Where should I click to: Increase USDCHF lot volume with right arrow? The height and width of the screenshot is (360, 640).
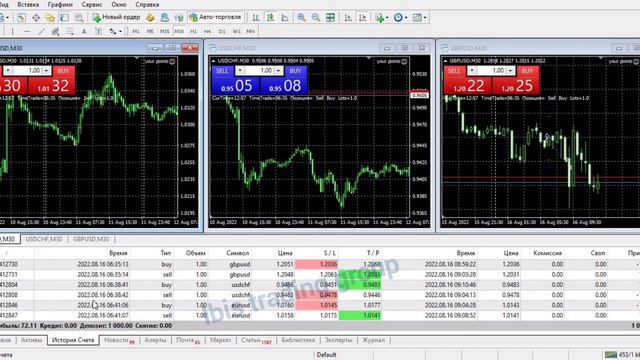pyautogui.click(x=278, y=71)
